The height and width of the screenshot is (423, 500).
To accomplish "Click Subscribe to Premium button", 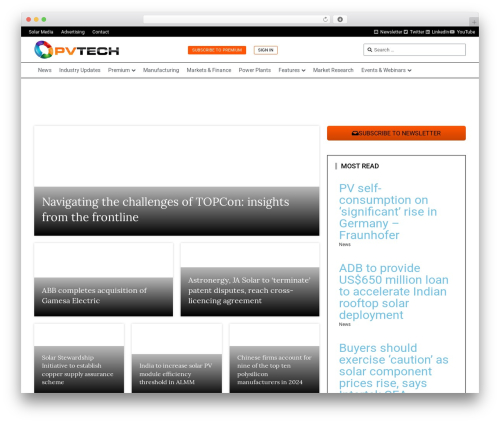I will 217,50.
